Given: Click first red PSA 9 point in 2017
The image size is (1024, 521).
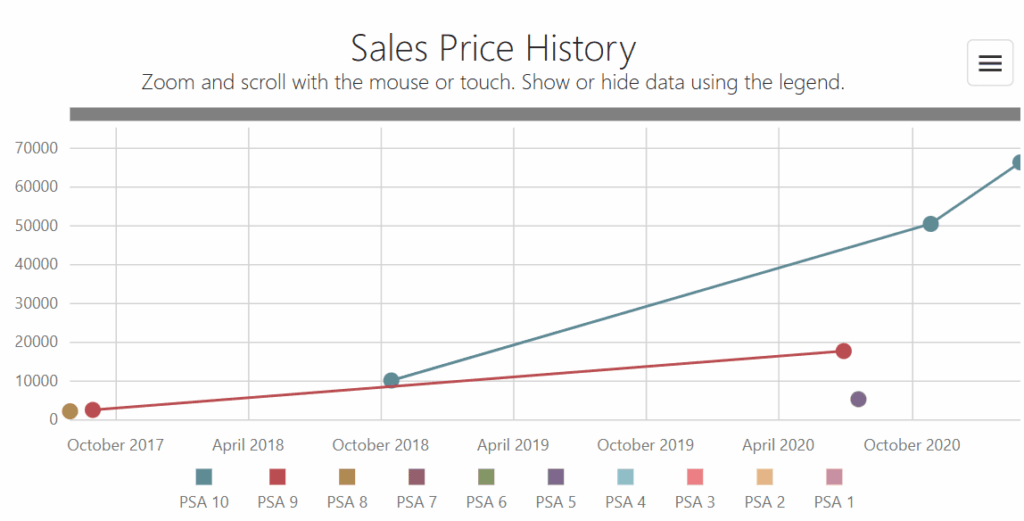Looking at the screenshot, I should point(93,410).
